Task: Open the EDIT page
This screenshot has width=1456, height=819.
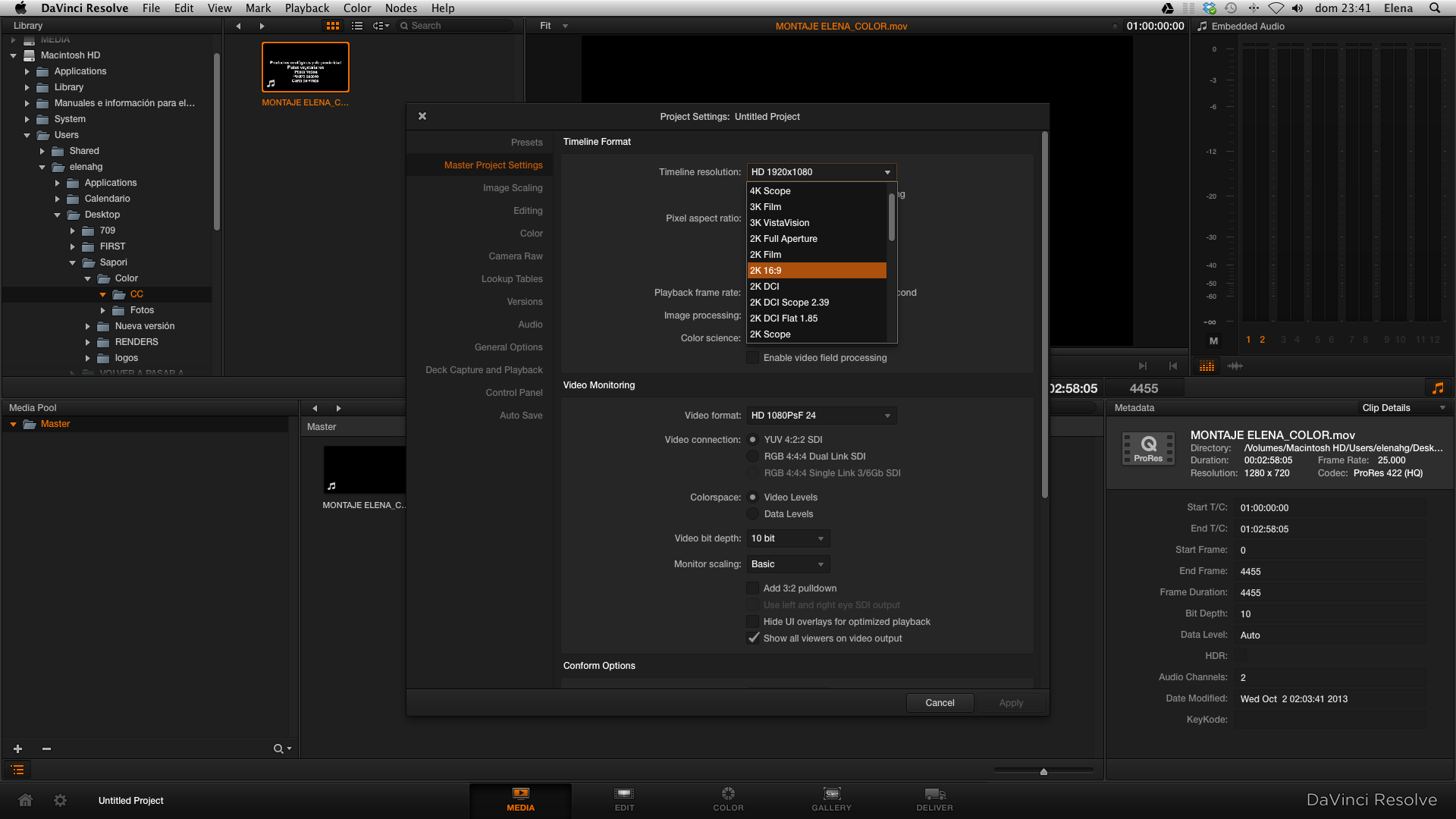Action: pos(624,799)
